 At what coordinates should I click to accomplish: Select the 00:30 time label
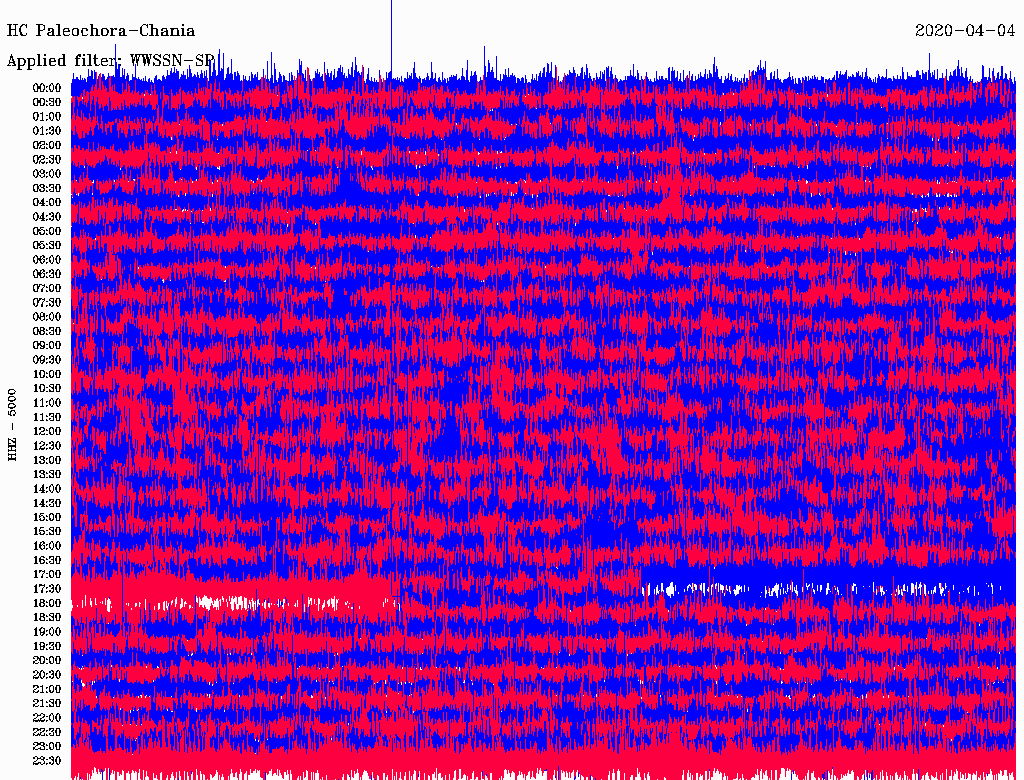(x=47, y=102)
